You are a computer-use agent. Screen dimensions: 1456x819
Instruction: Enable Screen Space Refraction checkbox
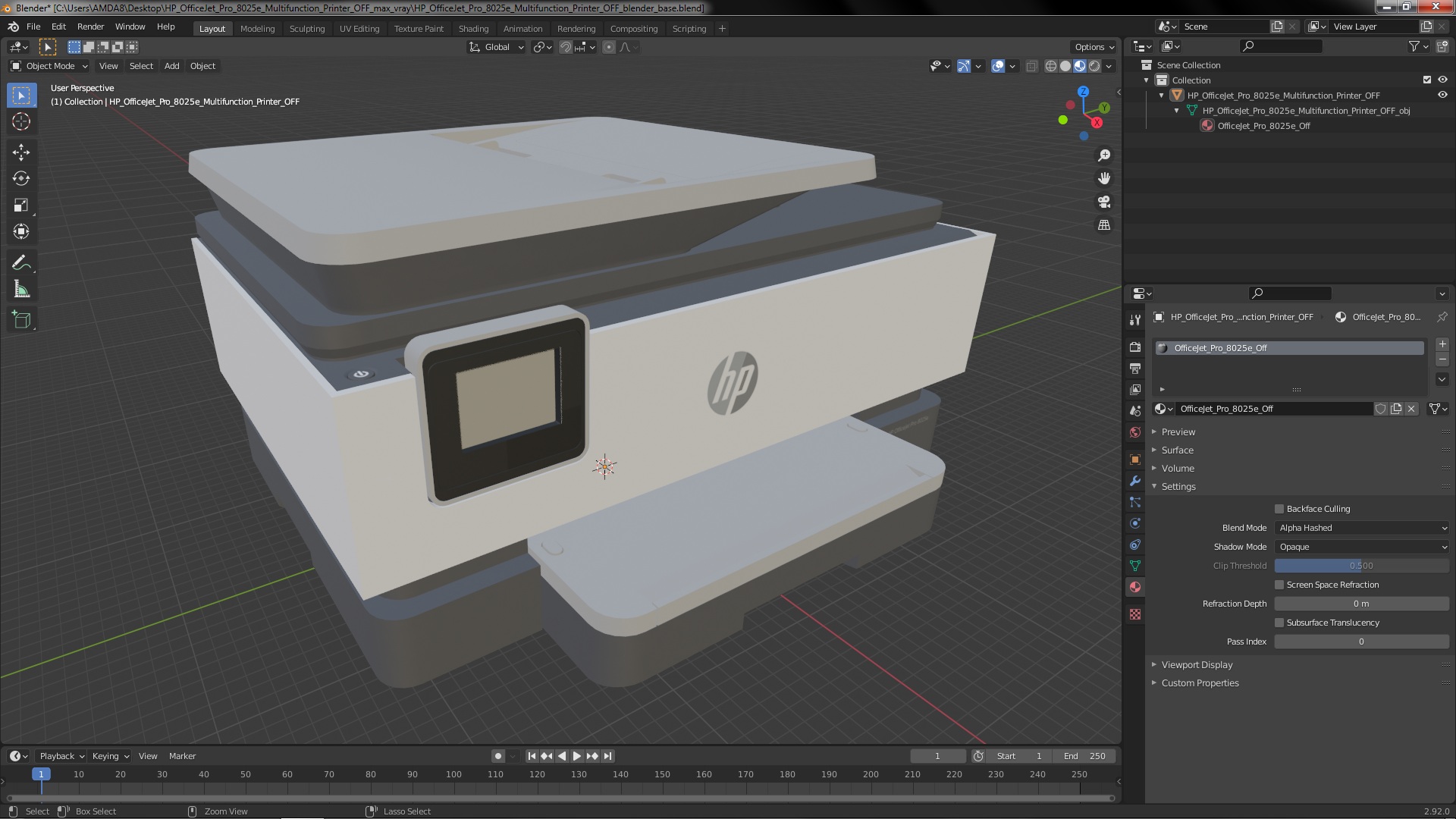(1280, 584)
